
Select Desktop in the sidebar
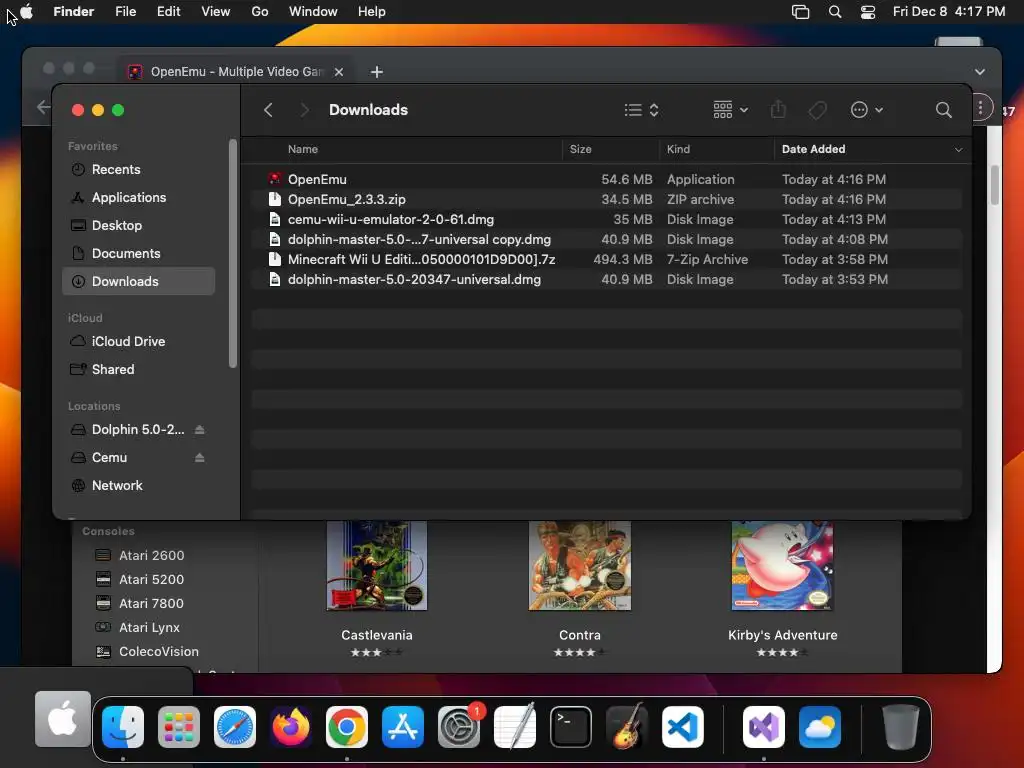(x=138, y=226)
